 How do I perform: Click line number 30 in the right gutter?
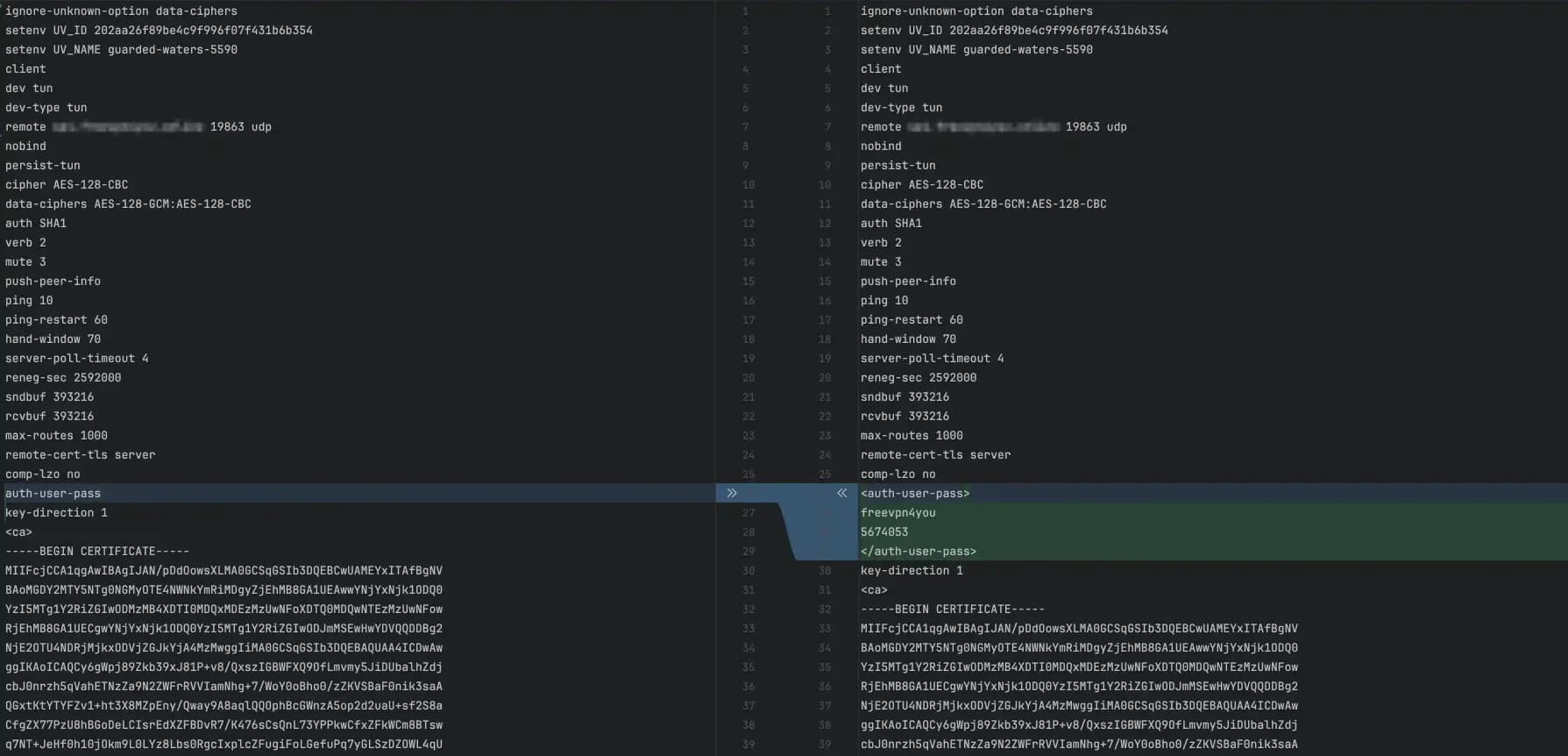point(824,571)
